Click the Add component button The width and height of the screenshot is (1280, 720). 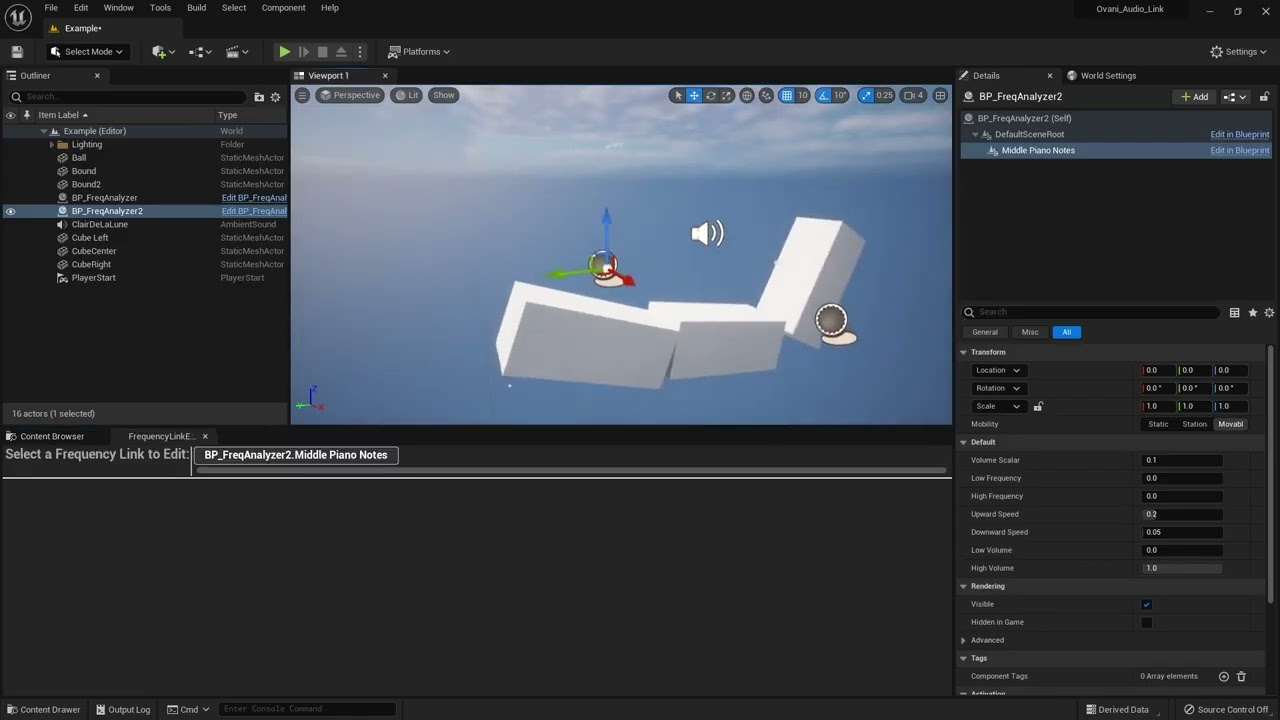click(1195, 97)
